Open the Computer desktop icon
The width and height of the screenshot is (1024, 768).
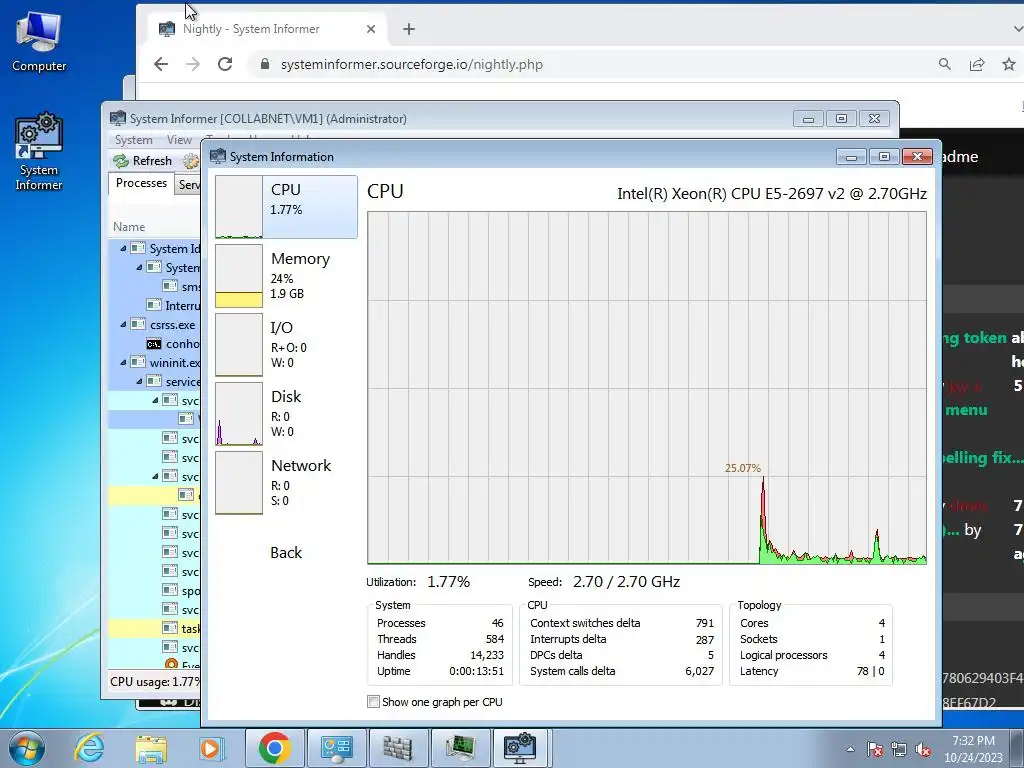coord(39,41)
